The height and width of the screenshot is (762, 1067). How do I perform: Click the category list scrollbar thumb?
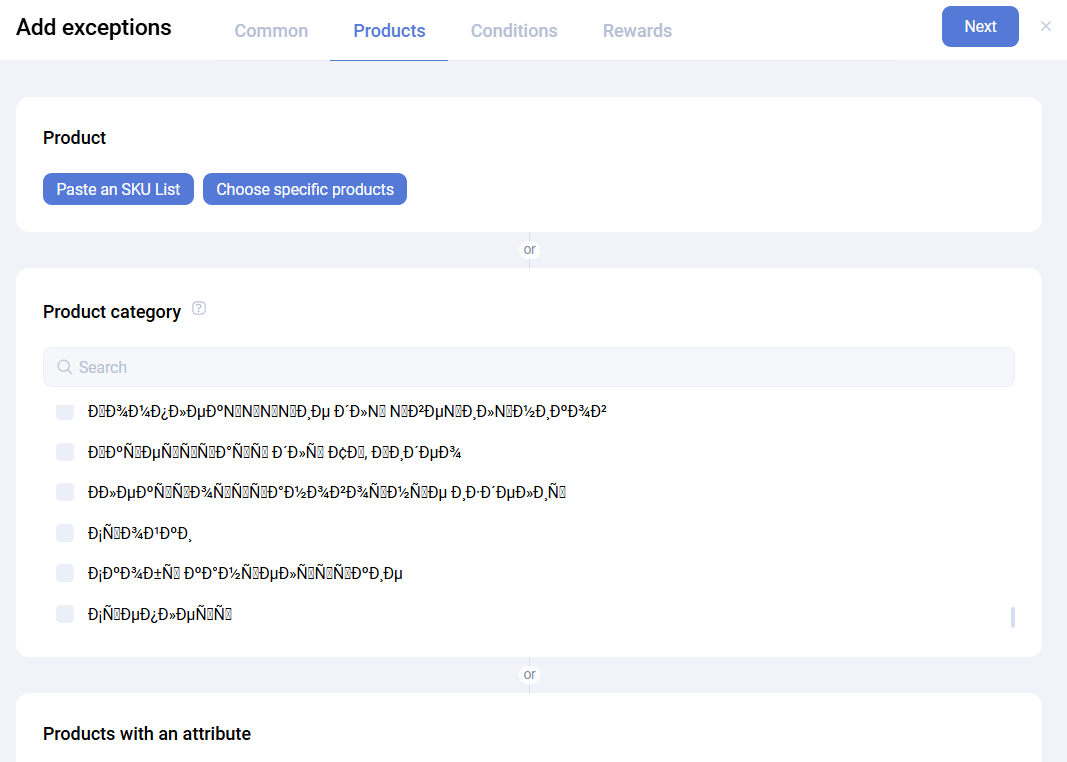[1013, 617]
